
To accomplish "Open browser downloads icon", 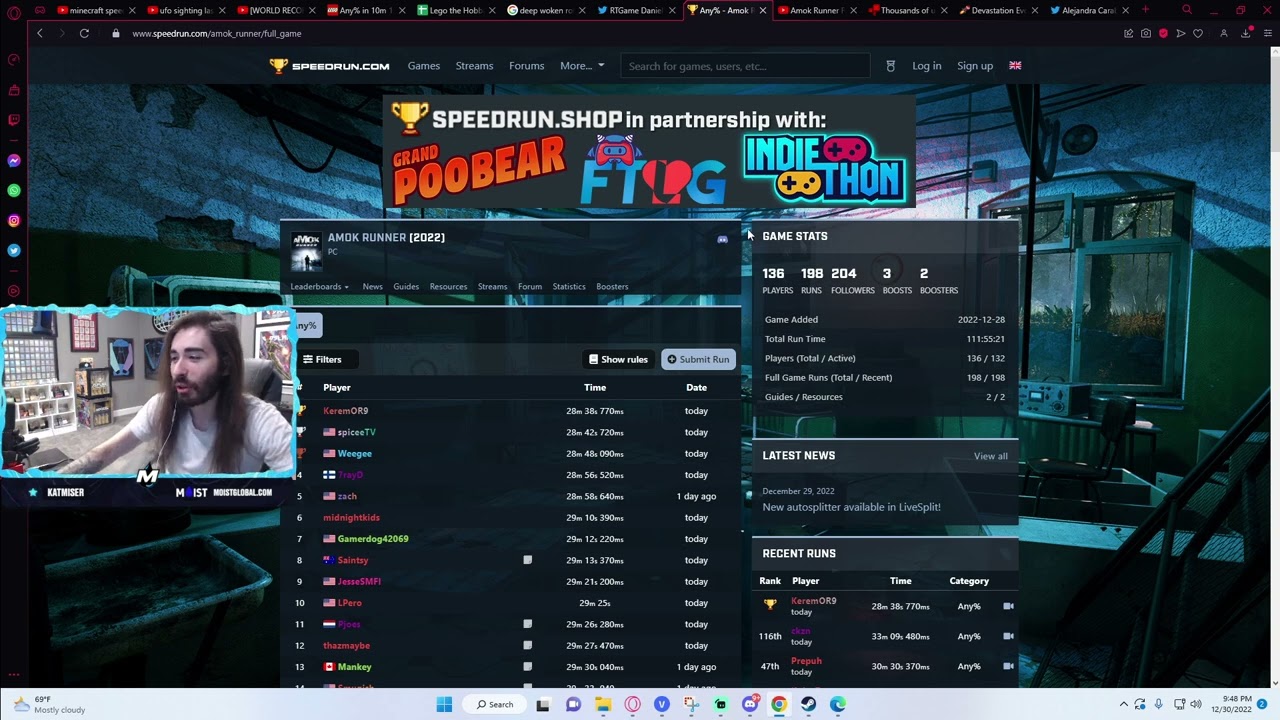I will (x=1246, y=33).
